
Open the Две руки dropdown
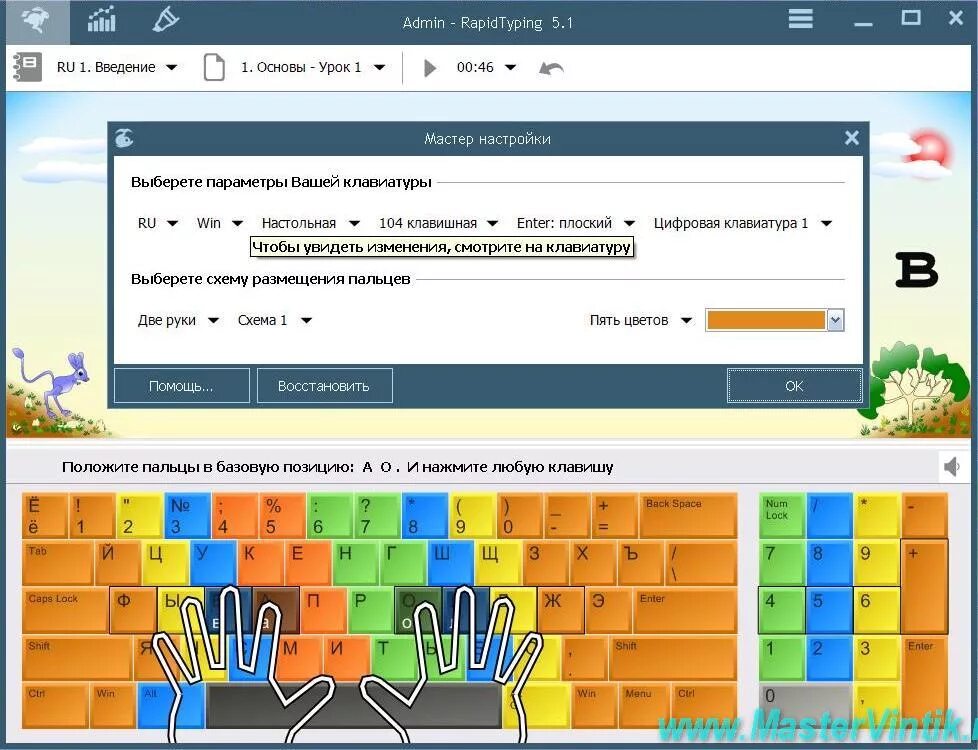[178, 320]
